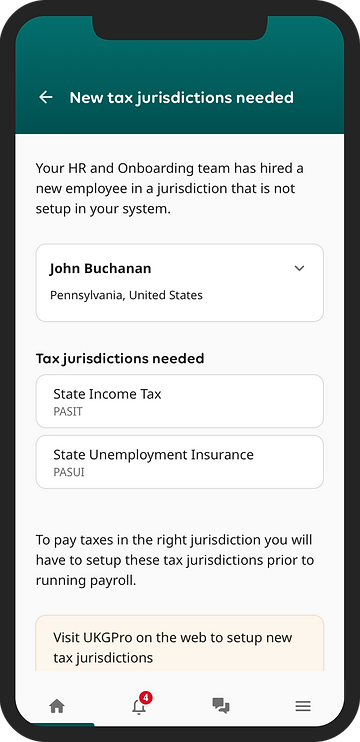
Task: Open the hamburger menu icon
Action: 303,707
